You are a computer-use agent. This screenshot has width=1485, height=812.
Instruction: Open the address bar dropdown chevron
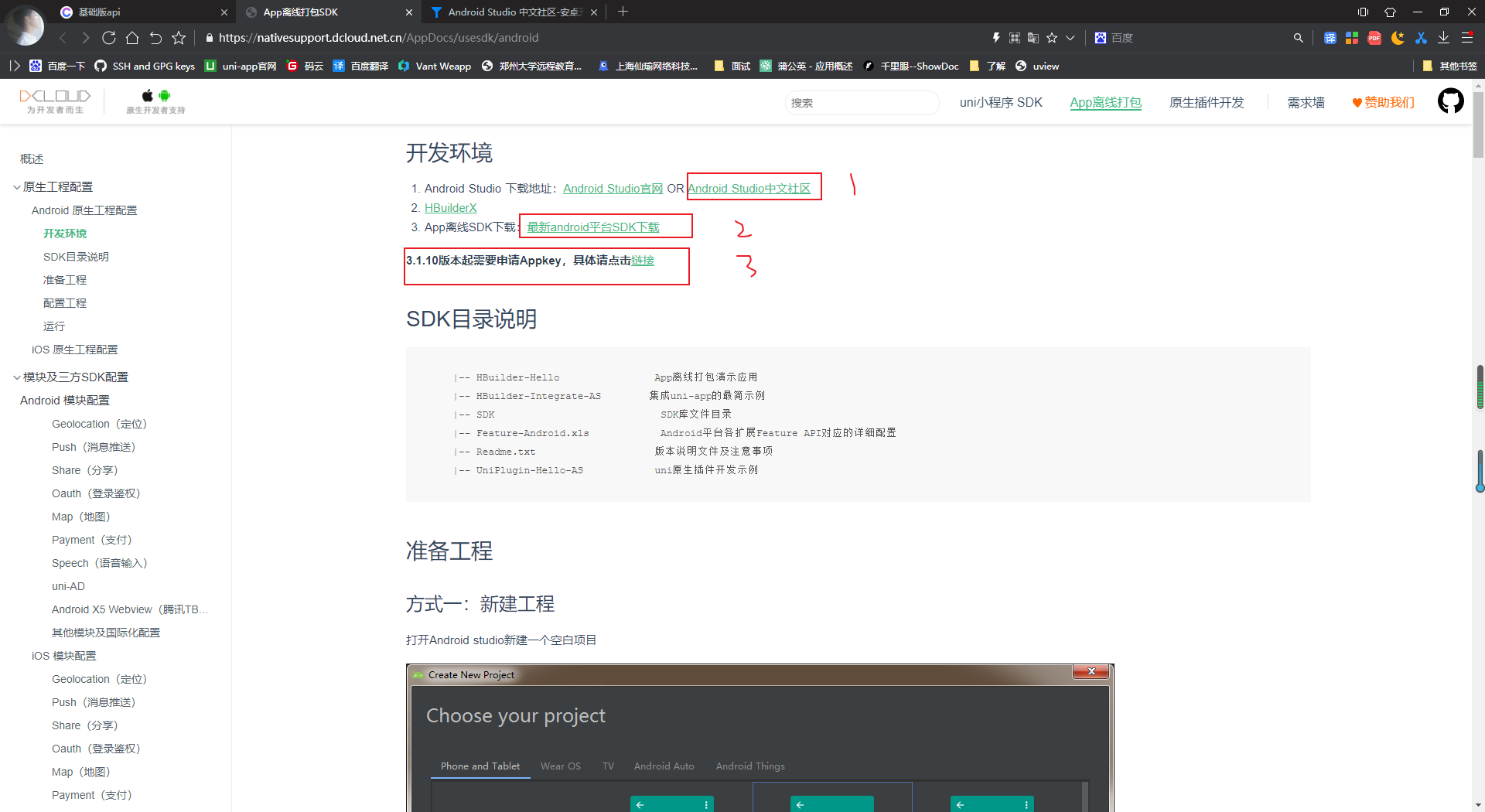[1070, 38]
